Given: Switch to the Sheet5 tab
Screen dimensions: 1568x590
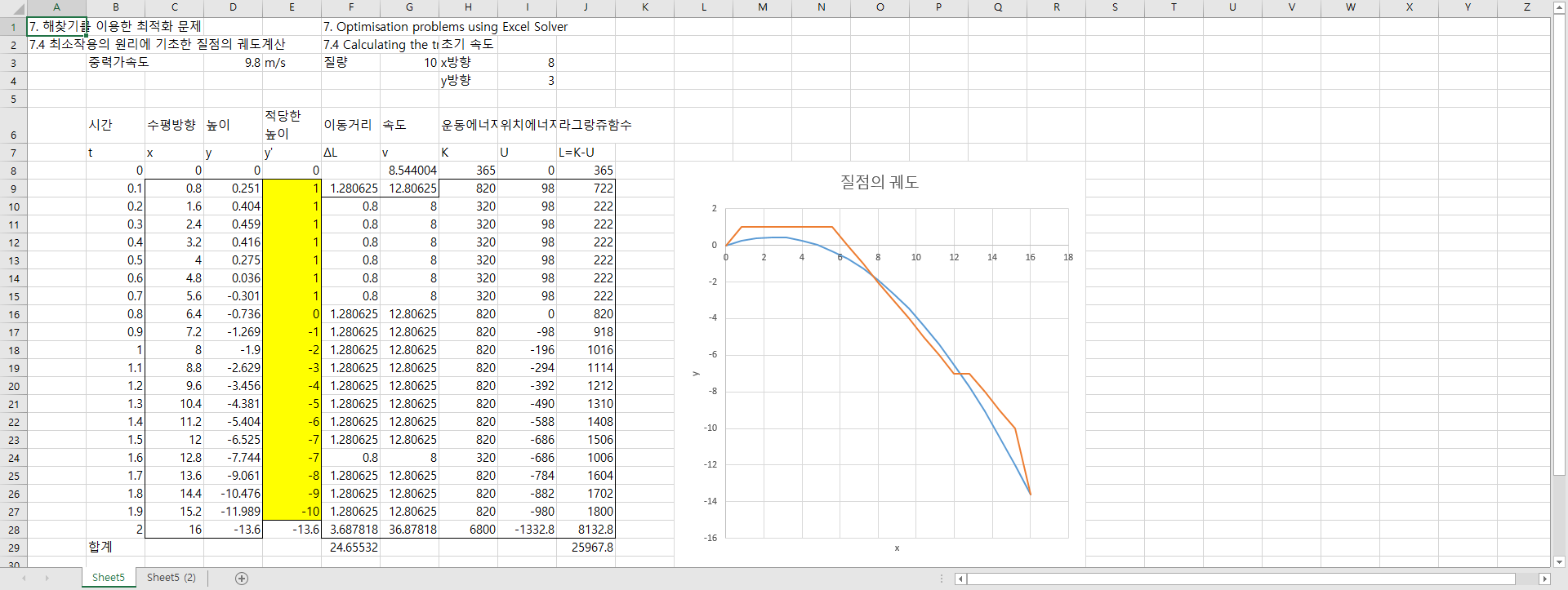Looking at the screenshot, I should tap(109, 578).
